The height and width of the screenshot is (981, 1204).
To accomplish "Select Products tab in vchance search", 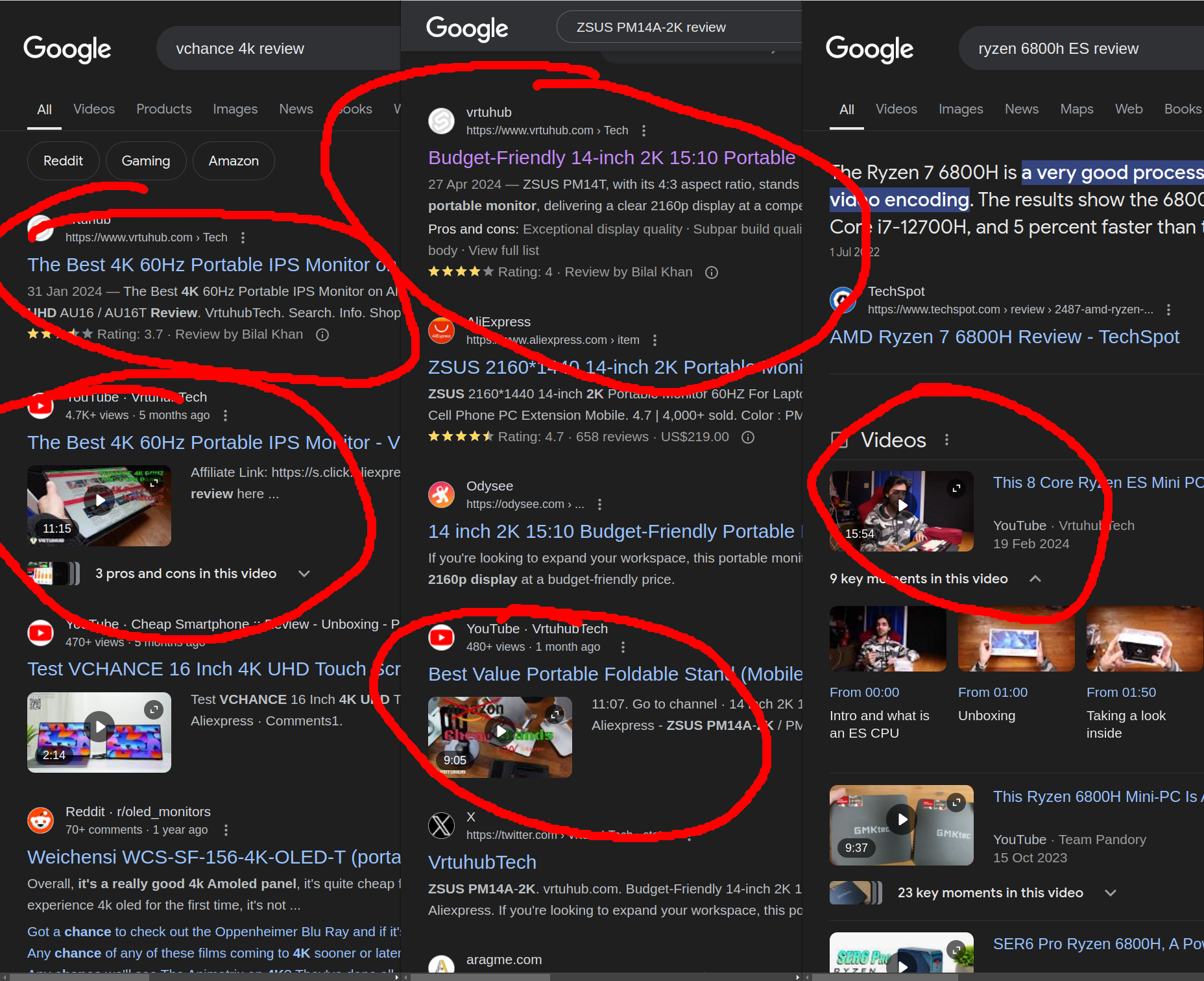I will [164, 109].
